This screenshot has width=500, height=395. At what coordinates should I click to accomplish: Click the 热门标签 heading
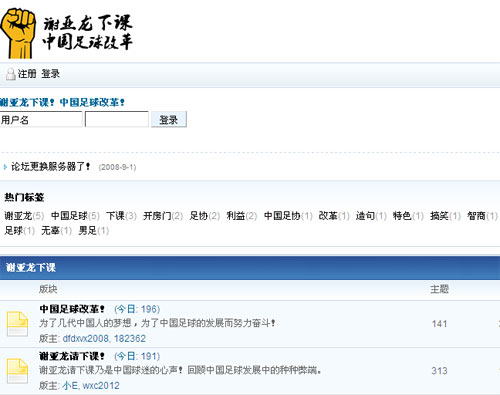pos(24,197)
